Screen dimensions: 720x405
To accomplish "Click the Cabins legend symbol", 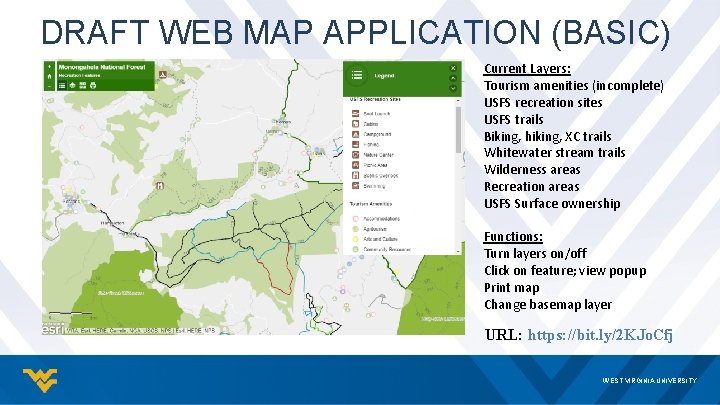I will pyautogui.click(x=355, y=124).
